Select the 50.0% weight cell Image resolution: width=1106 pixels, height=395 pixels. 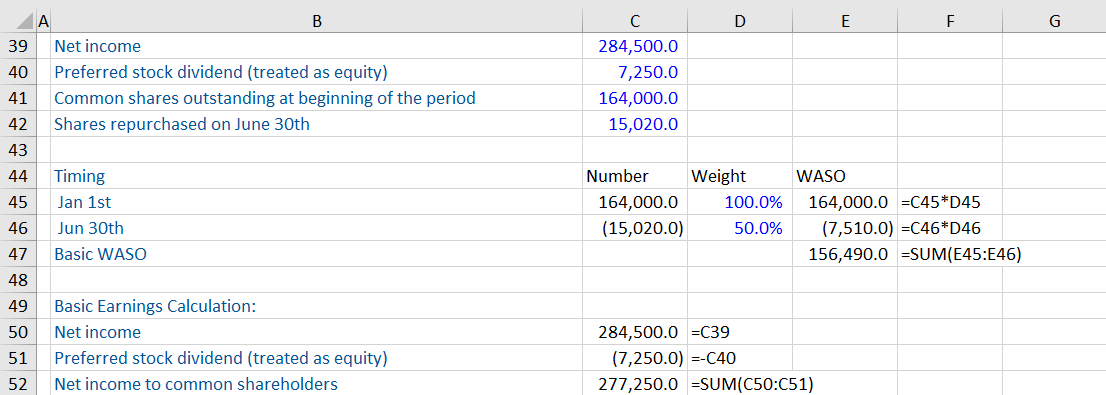pyautogui.click(x=740, y=228)
